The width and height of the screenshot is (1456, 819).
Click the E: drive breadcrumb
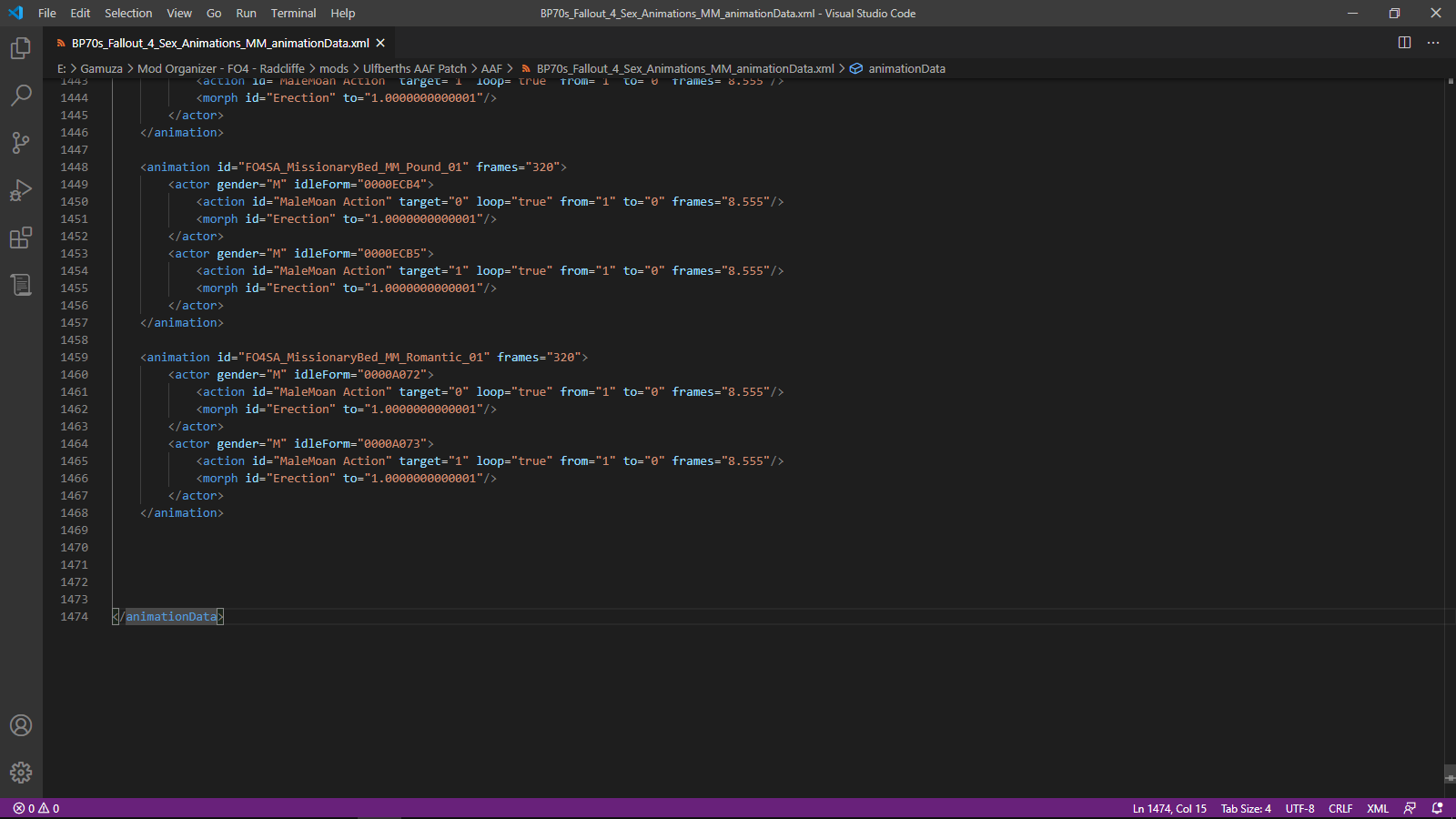coord(62,68)
